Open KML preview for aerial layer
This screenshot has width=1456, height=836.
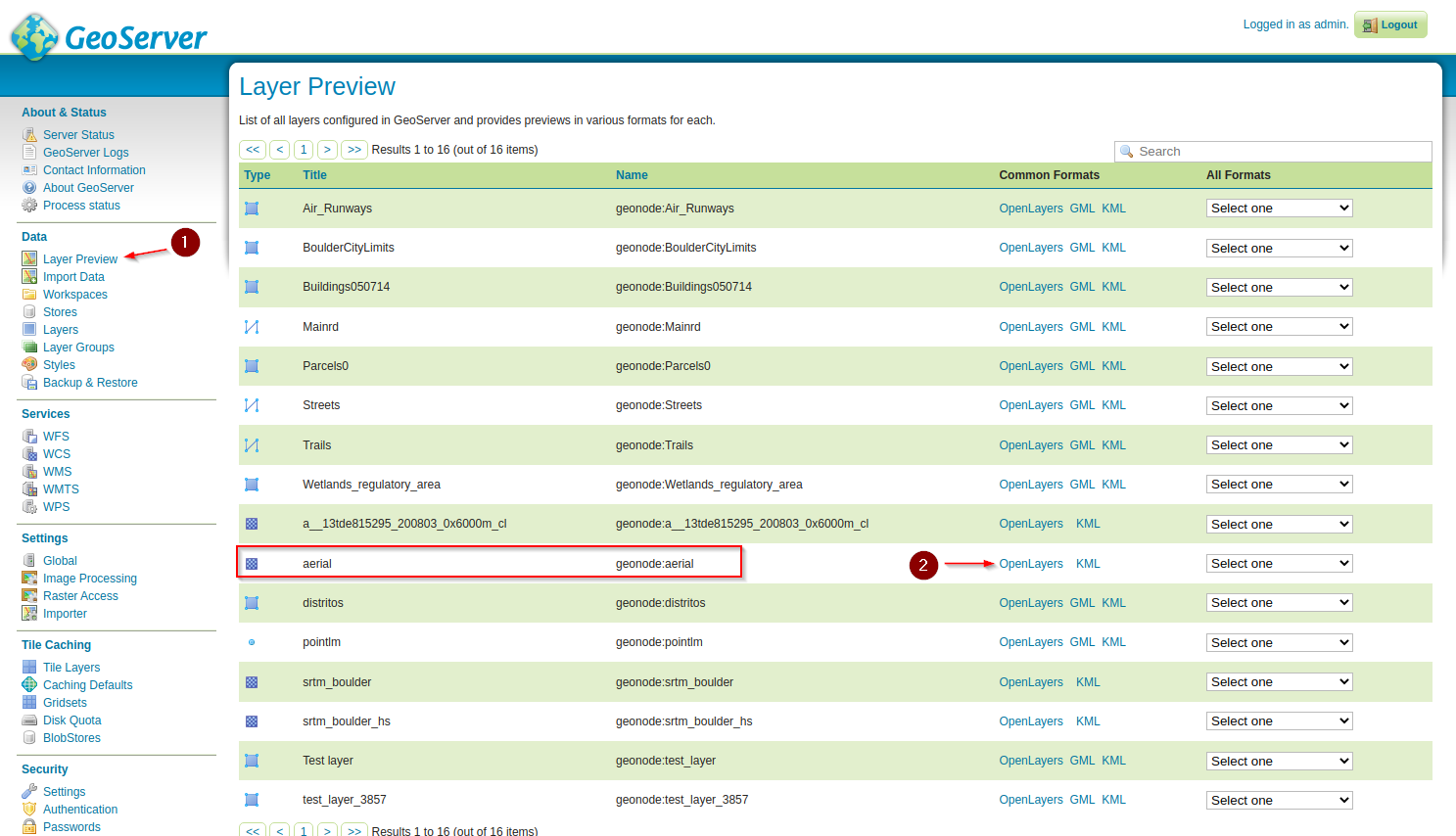[1088, 564]
